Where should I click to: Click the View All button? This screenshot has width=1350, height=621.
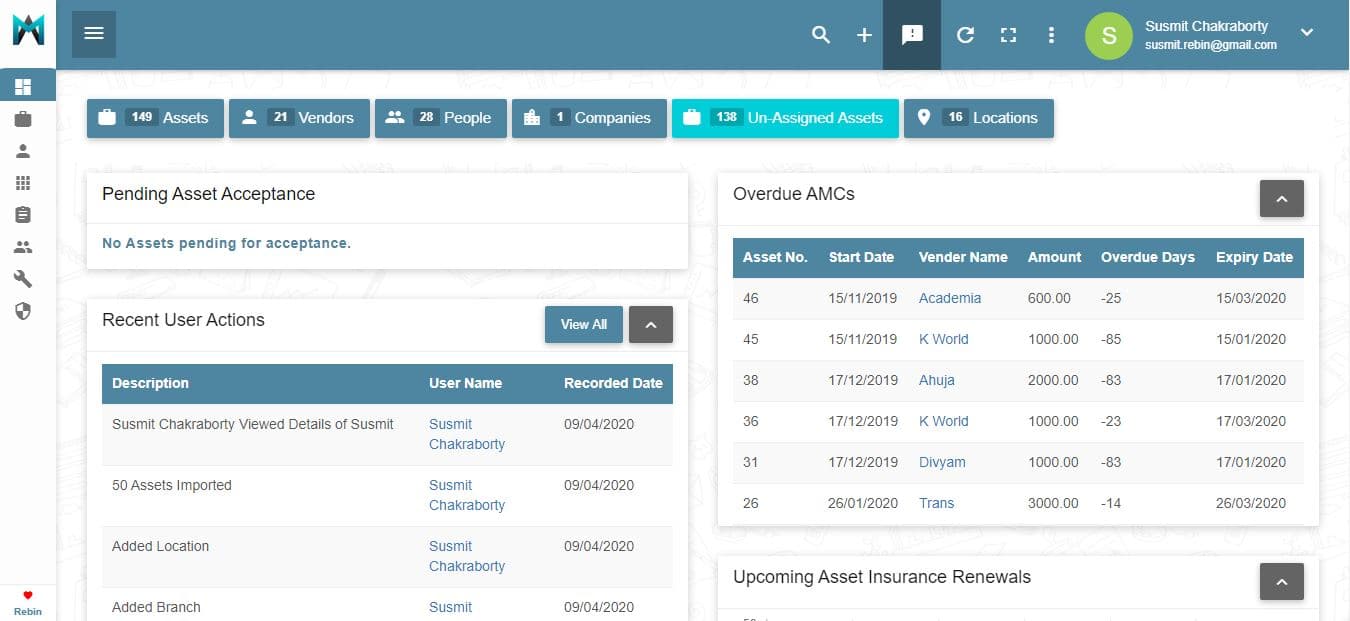pos(584,324)
